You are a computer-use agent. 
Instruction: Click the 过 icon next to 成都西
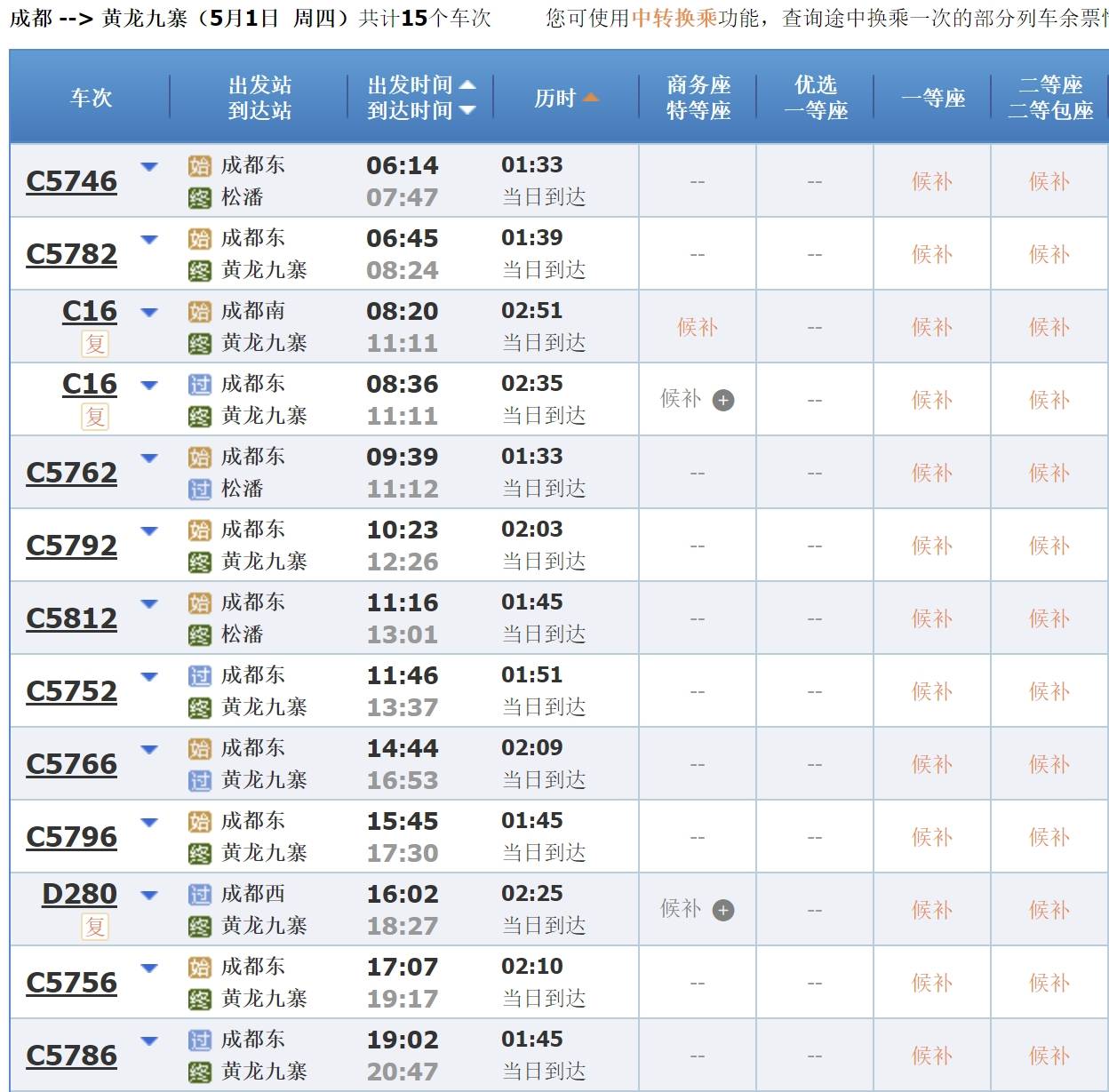[200, 895]
